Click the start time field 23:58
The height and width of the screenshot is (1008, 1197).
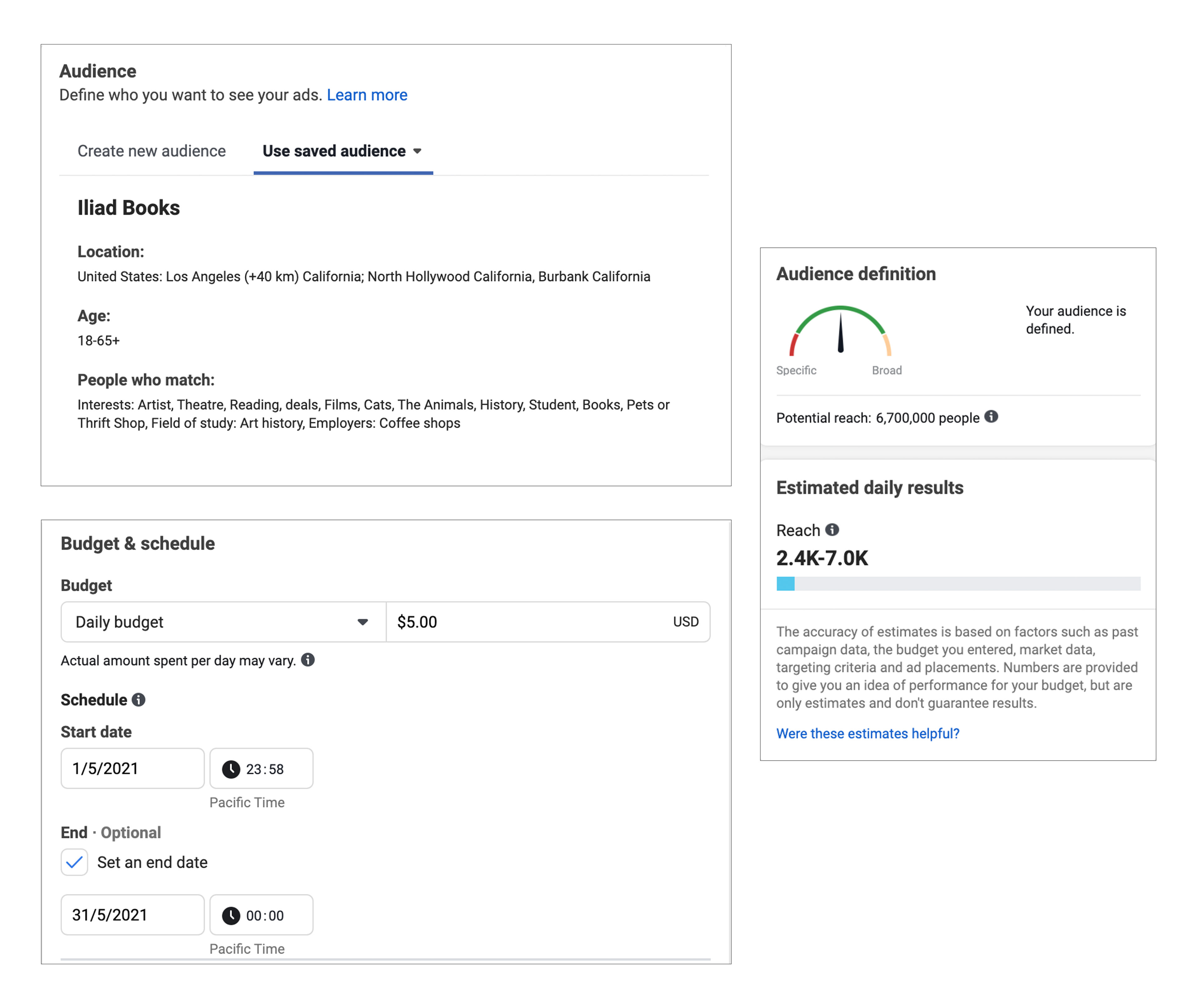pos(261,769)
